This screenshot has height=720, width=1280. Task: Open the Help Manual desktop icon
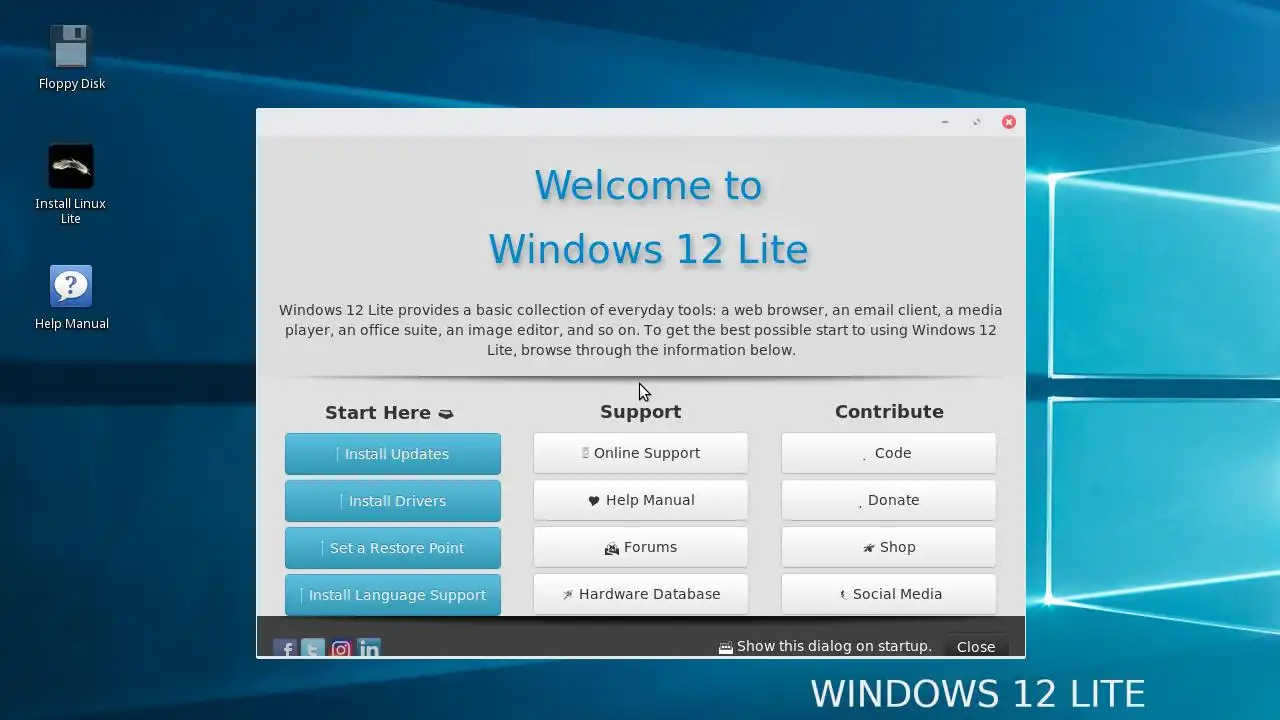(71, 297)
